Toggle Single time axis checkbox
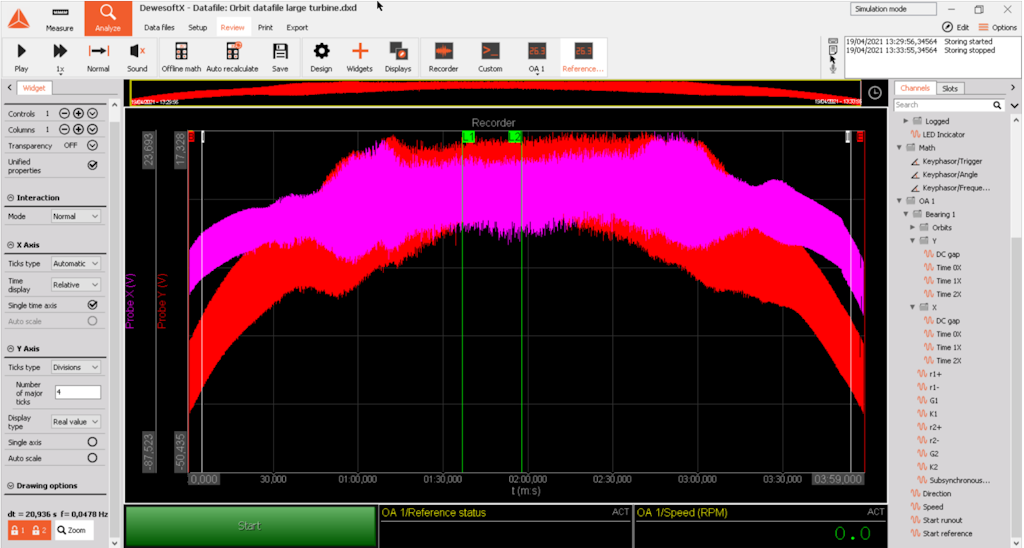 [92, 305]
